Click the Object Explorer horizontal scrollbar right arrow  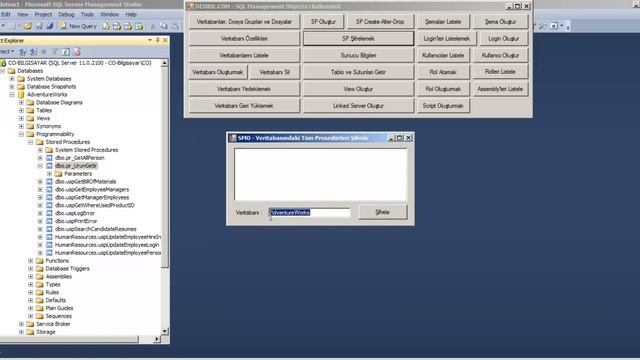[156, 339]
